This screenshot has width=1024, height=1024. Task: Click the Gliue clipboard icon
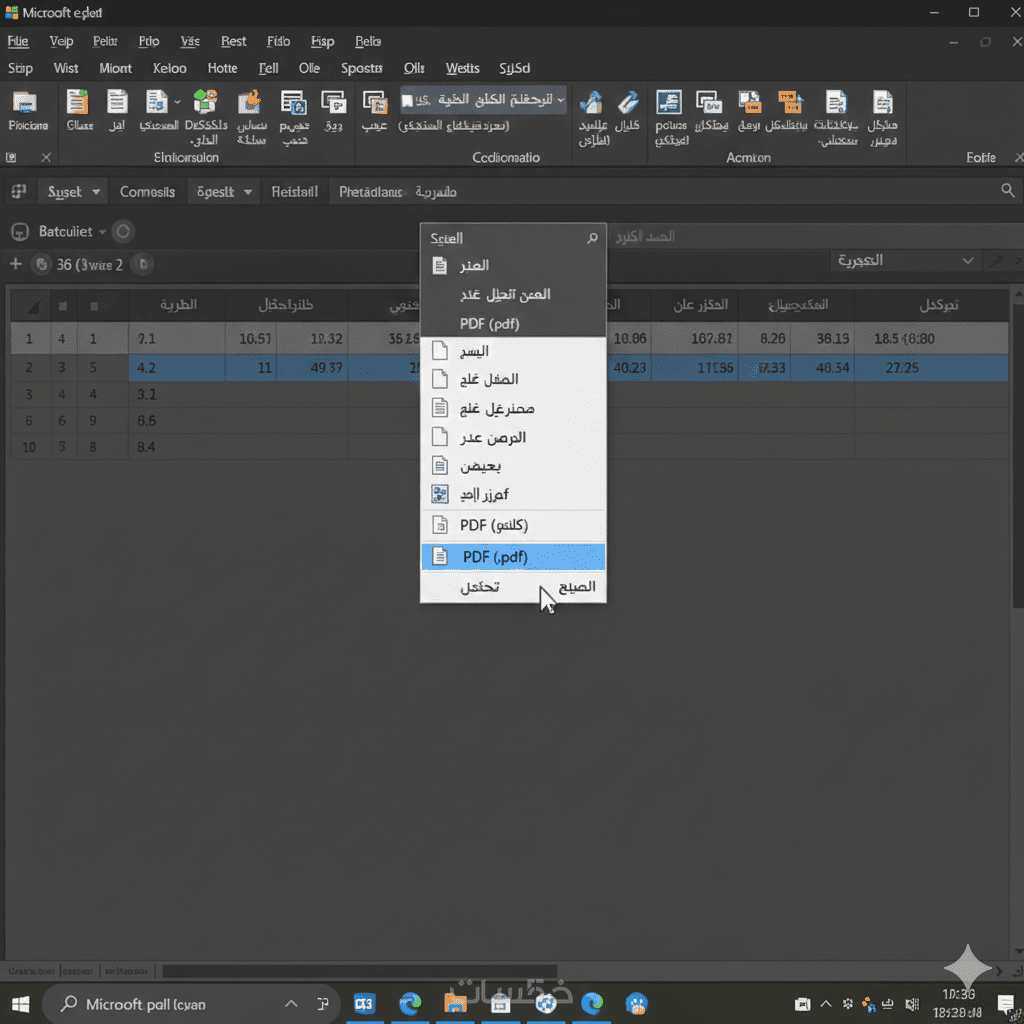(x=78, y=103)
